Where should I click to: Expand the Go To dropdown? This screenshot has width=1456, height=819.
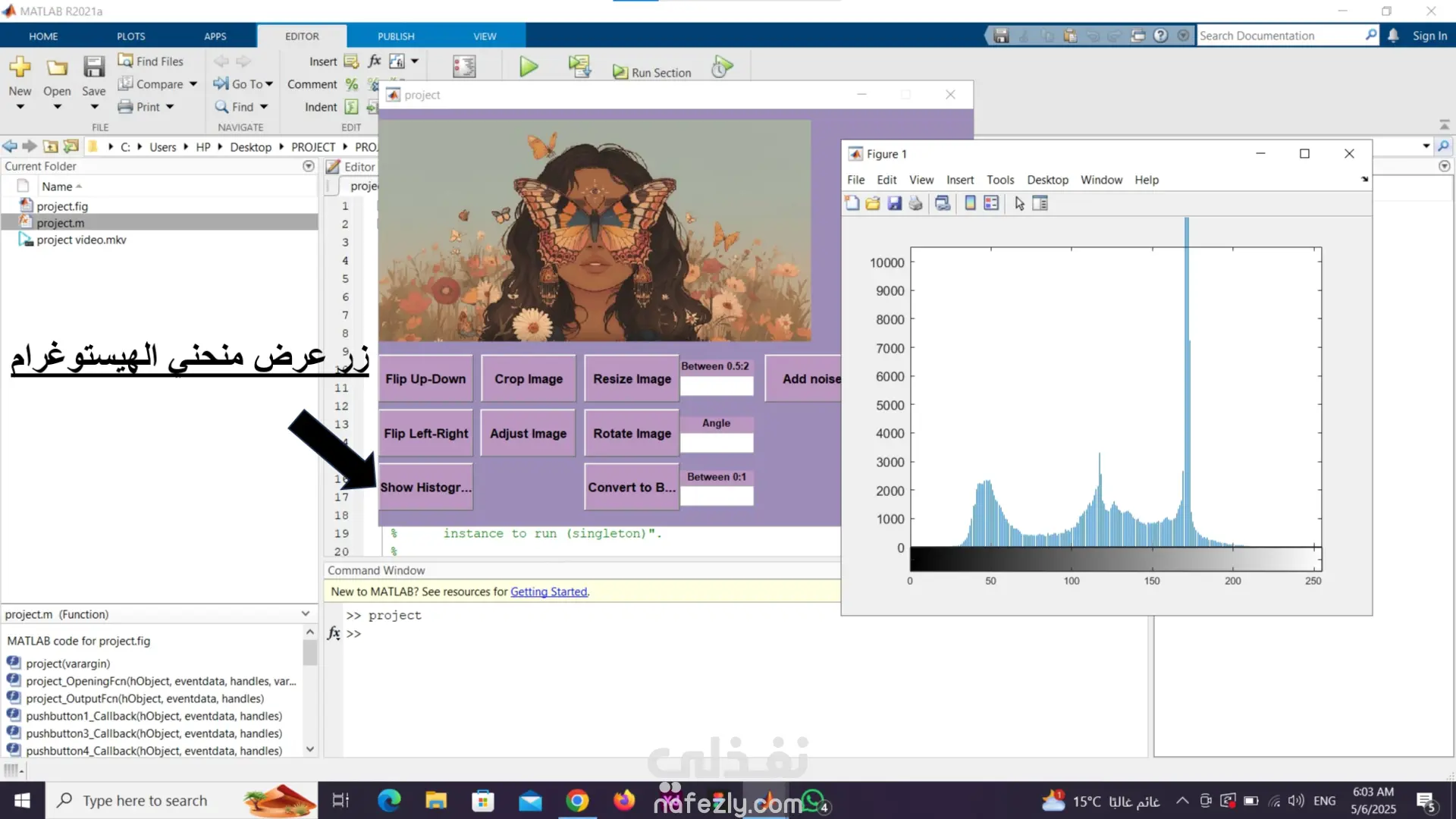(269, 84)
